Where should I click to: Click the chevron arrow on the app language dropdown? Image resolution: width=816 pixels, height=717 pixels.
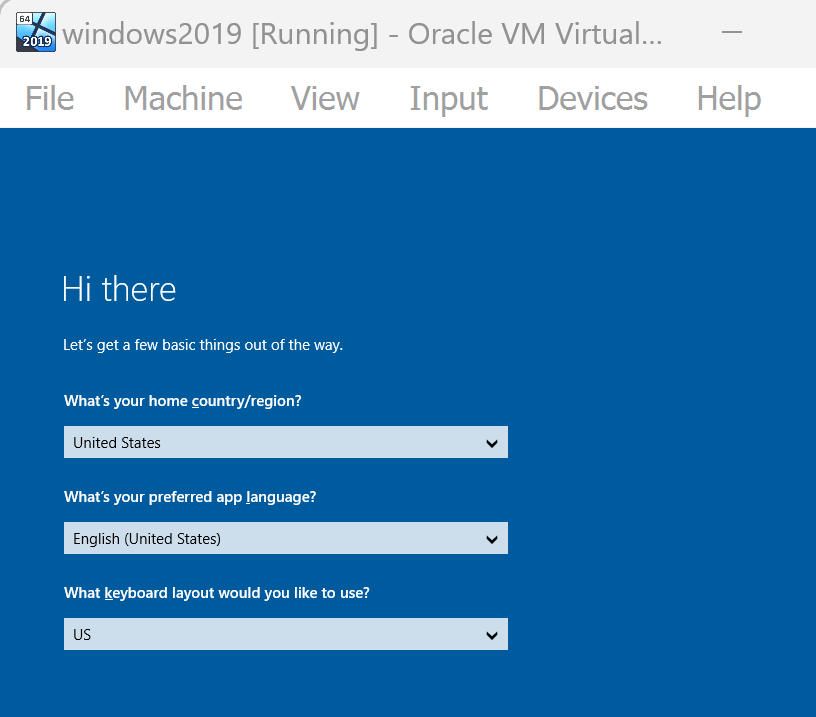492,540
